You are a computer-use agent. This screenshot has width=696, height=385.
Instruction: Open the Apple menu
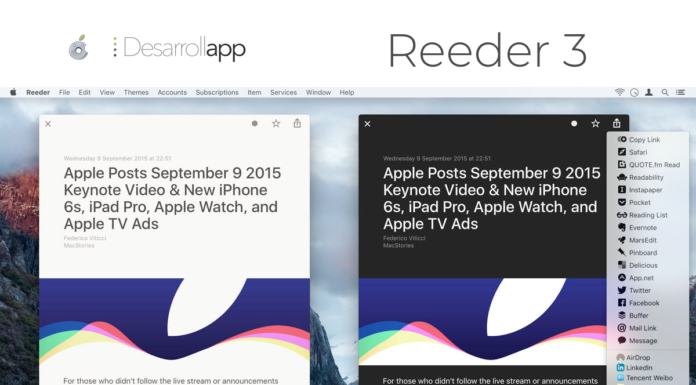[x=13, y=92]
